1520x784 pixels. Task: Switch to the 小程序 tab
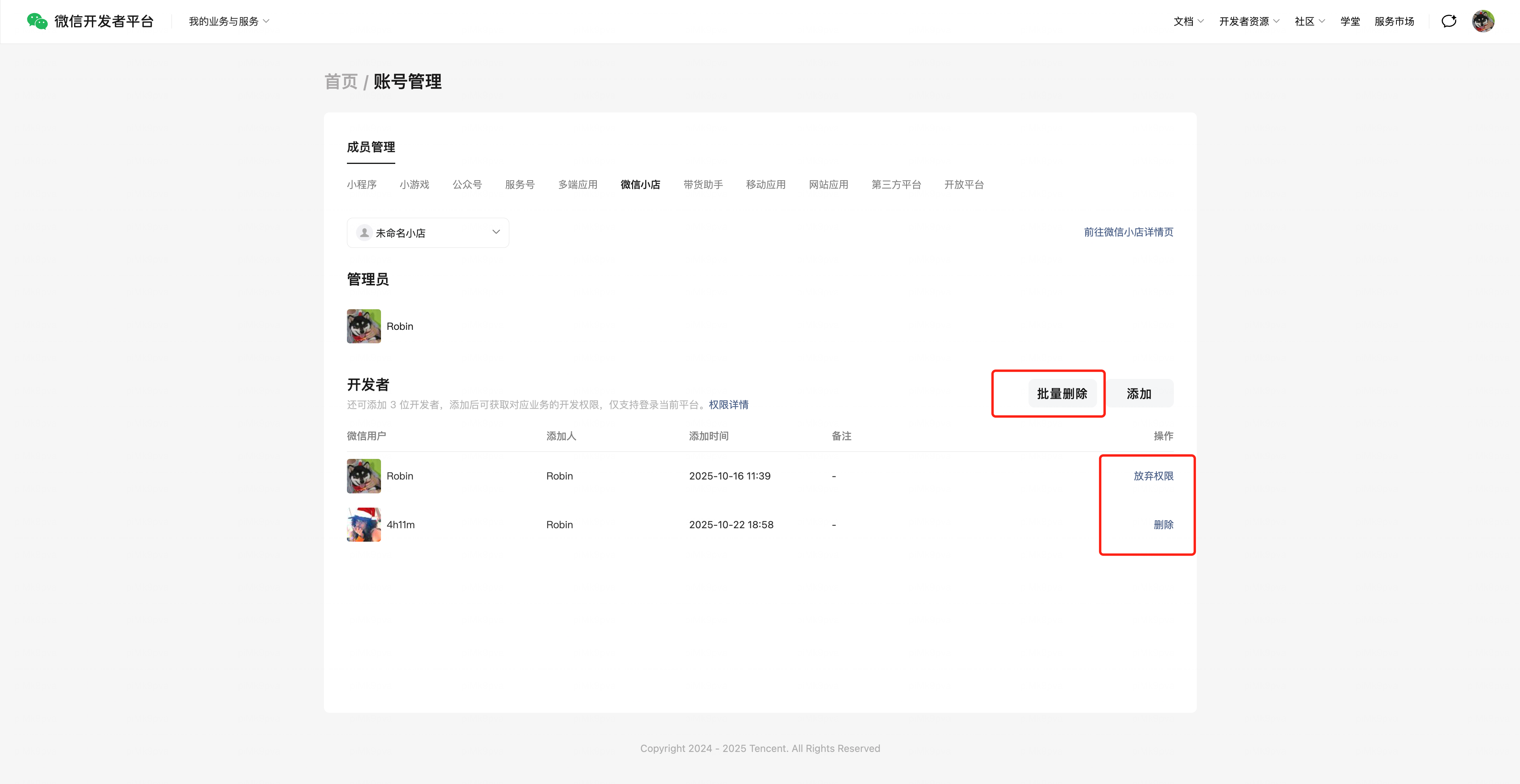361,185
